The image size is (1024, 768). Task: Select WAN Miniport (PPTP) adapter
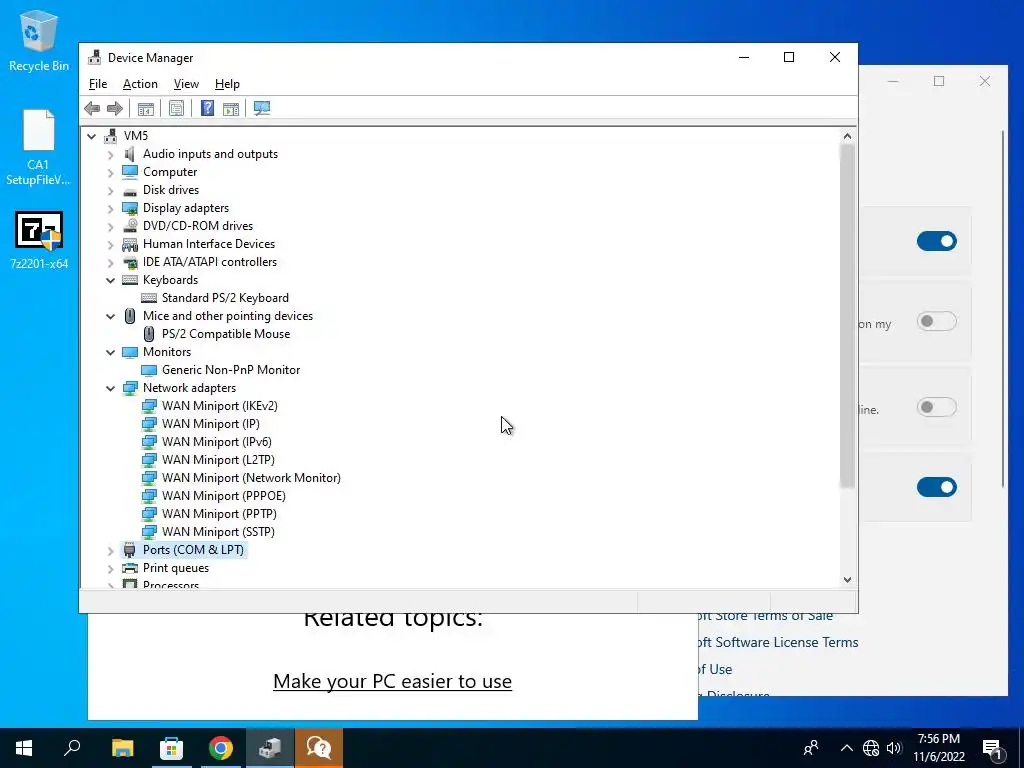219,514
